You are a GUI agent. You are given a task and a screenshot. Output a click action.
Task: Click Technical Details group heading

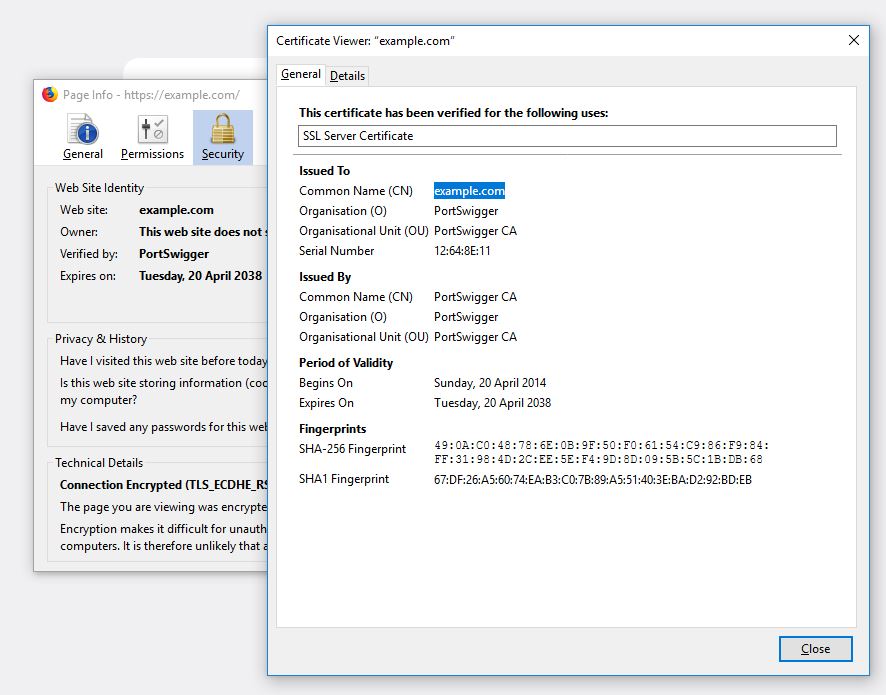tap(99, 463)
